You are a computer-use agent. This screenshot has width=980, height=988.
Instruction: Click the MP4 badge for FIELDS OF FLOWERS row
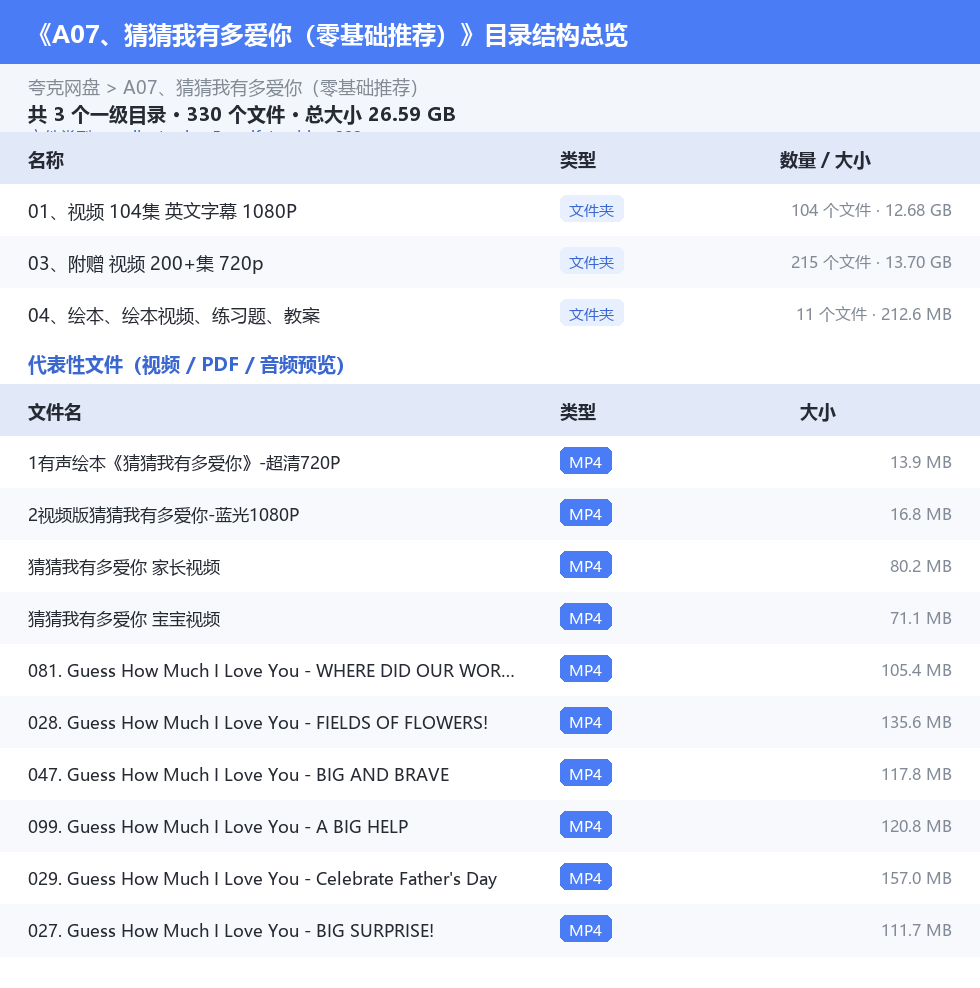[x=585, y=722]
